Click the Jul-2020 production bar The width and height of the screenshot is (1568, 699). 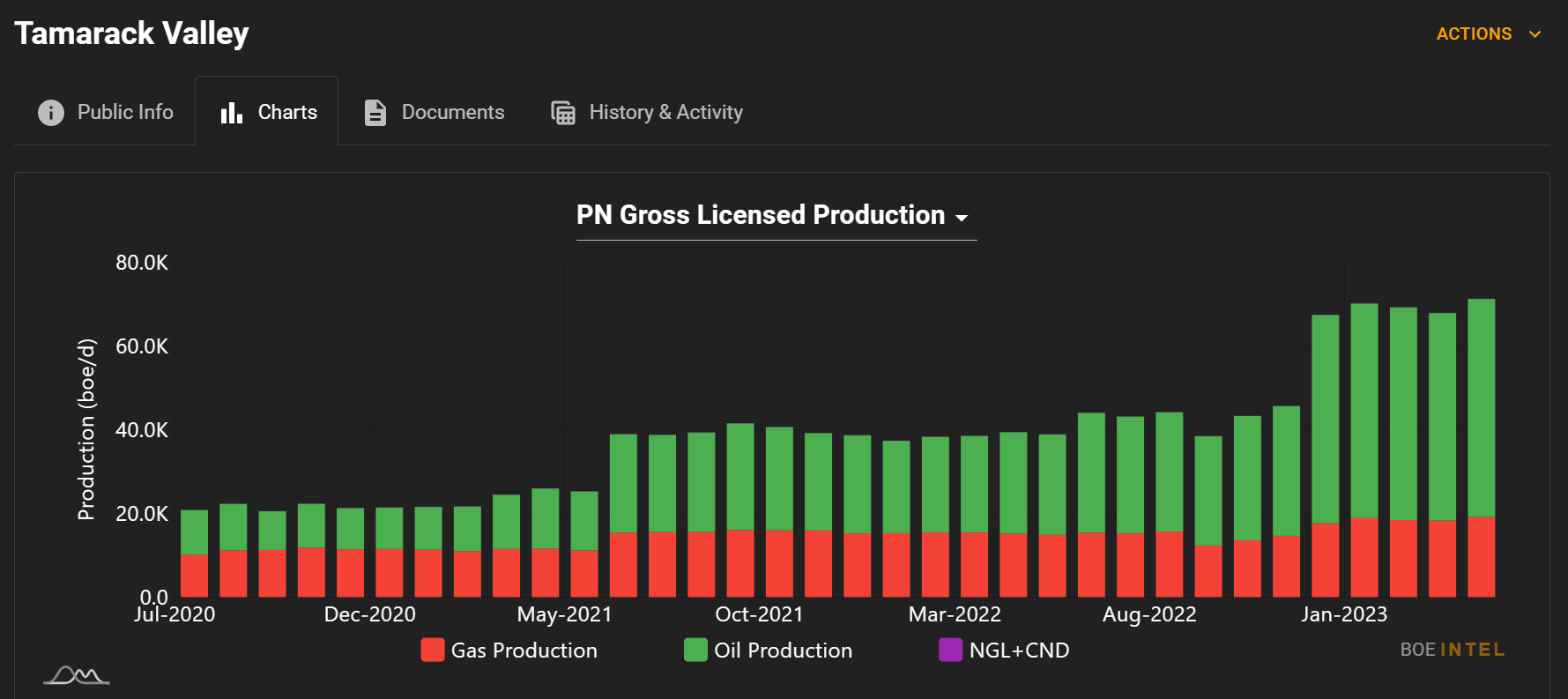[194, 554]
